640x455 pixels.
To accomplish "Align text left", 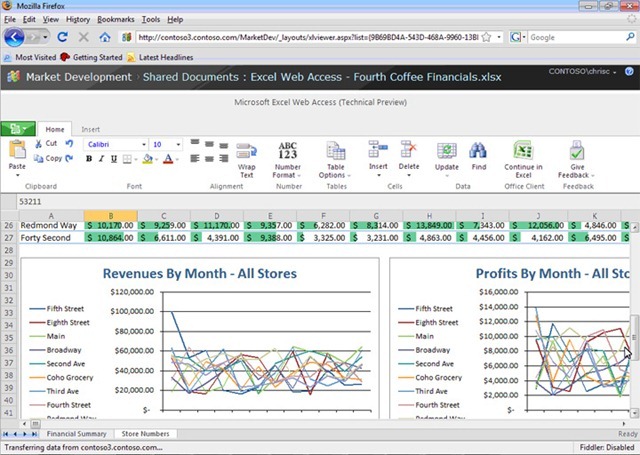I will [195, 158].
